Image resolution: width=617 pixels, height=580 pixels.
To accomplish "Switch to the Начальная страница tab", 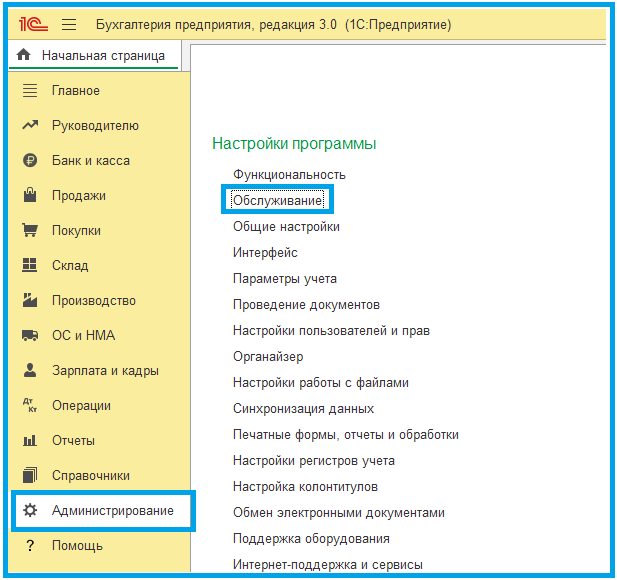I will click(x=95, y=55).
